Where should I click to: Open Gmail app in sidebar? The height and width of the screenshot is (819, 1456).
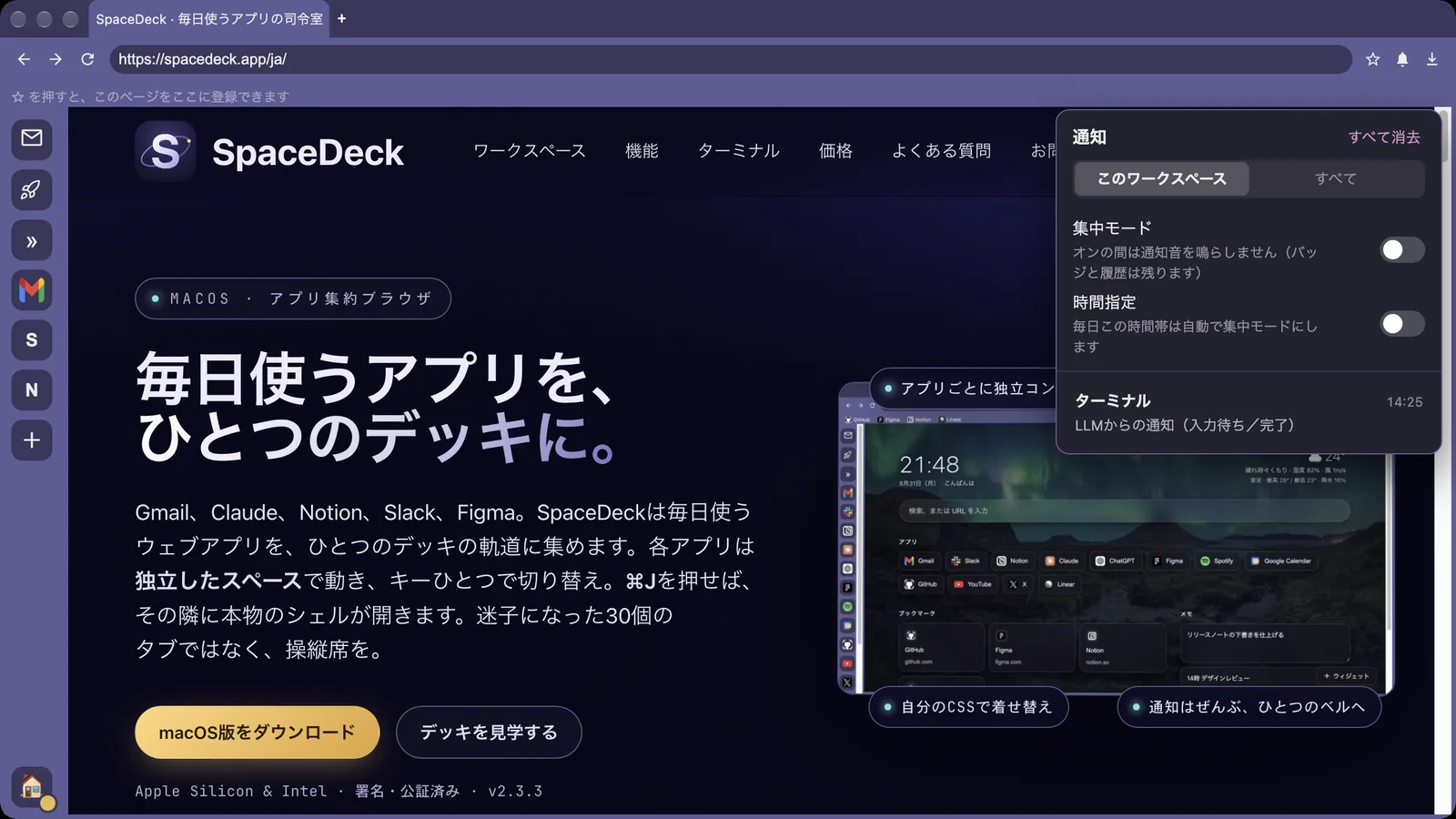click(x=32, y=290)
